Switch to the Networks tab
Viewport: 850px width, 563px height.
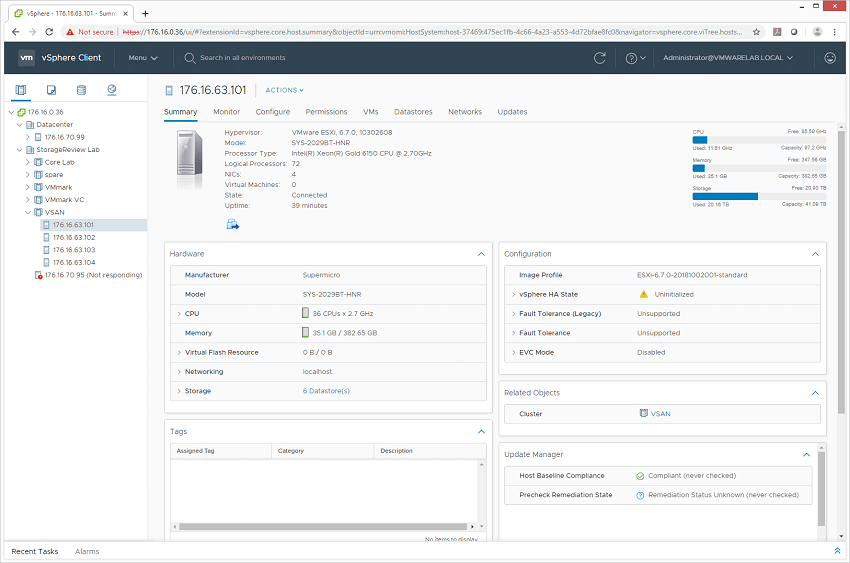point(465,112)
